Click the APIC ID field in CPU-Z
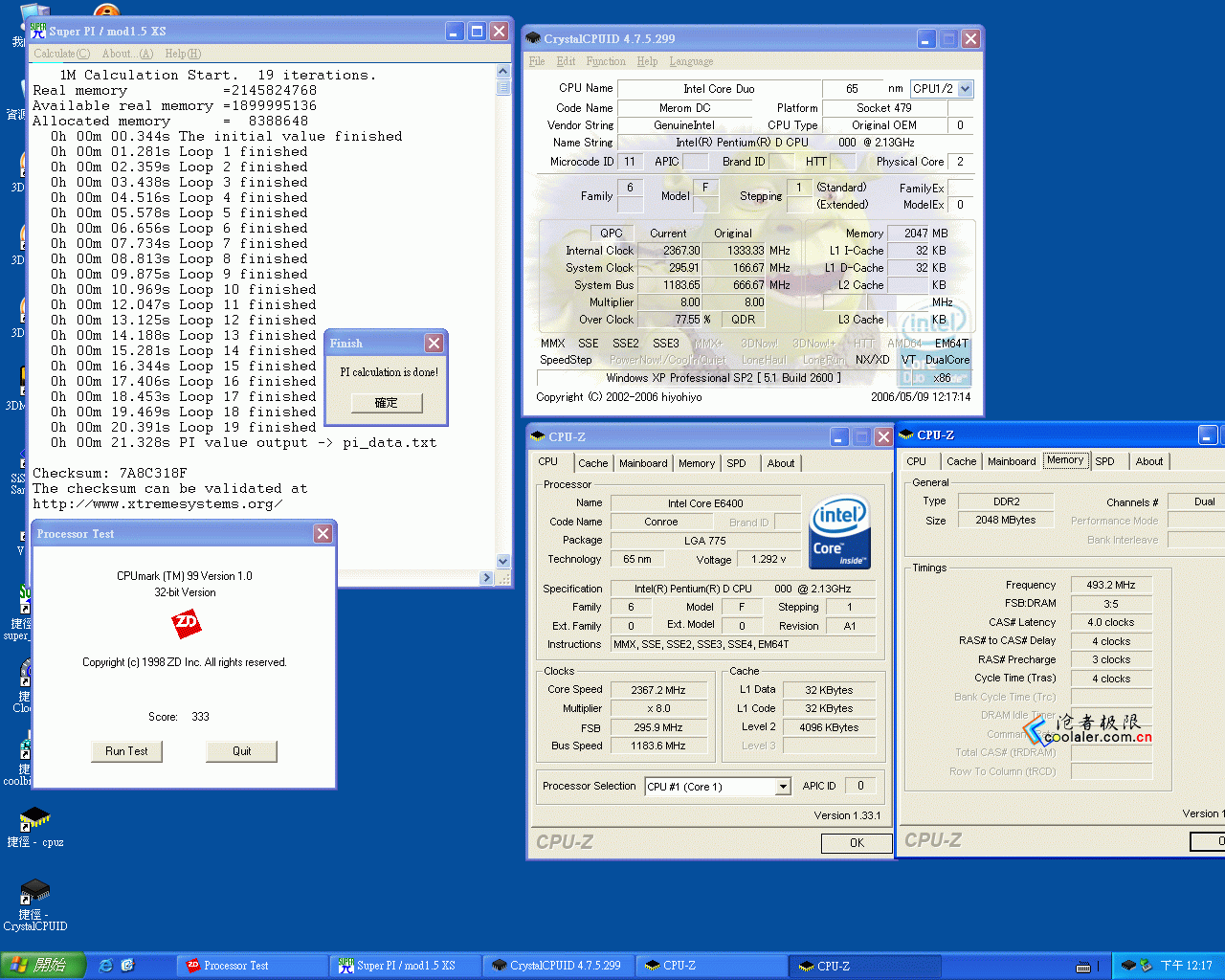The height and width of the screenshot is (980, 1225). [x=859, y=786]
